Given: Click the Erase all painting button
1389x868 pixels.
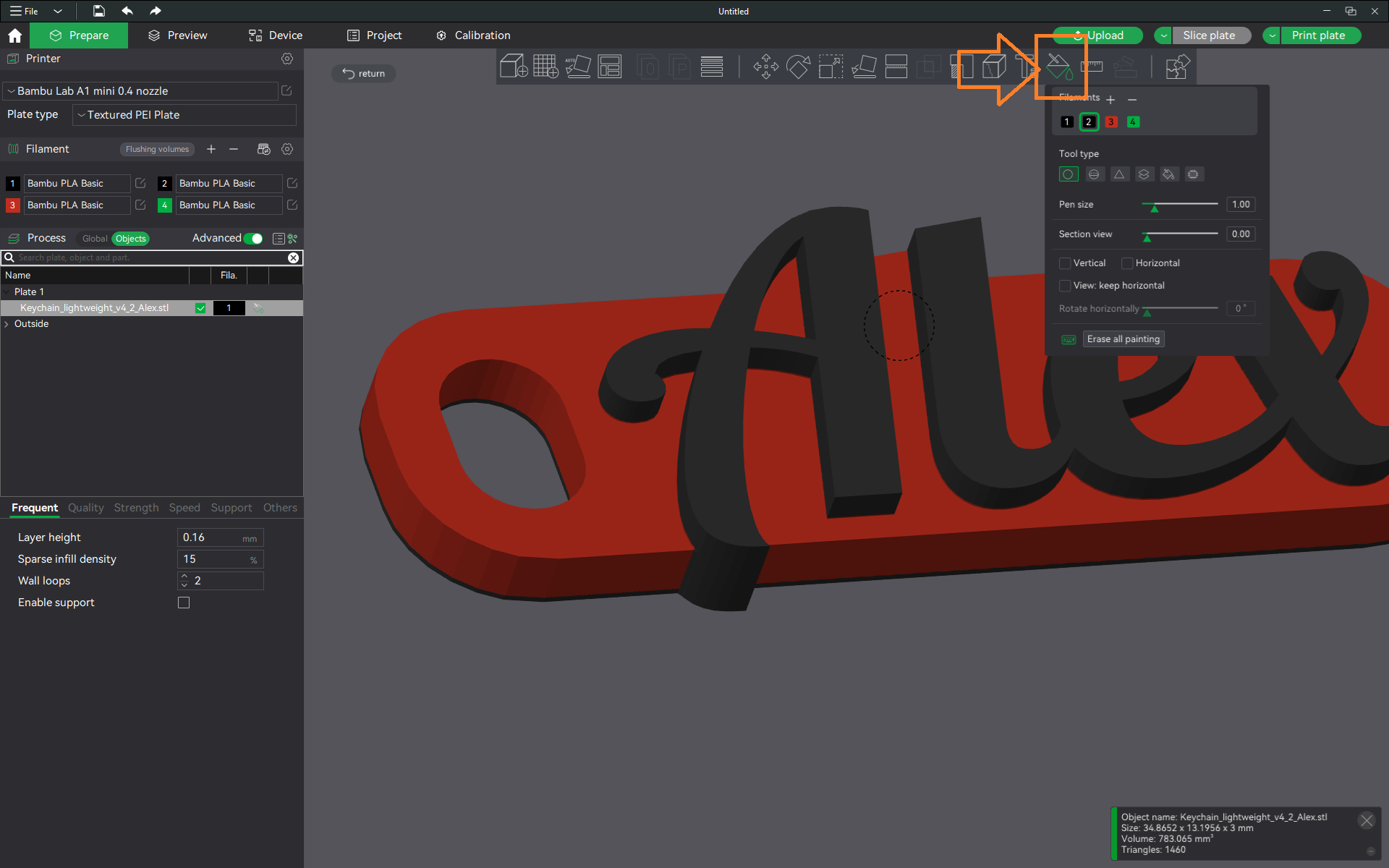Looking at the screenshot, I should click(1123, 339).
